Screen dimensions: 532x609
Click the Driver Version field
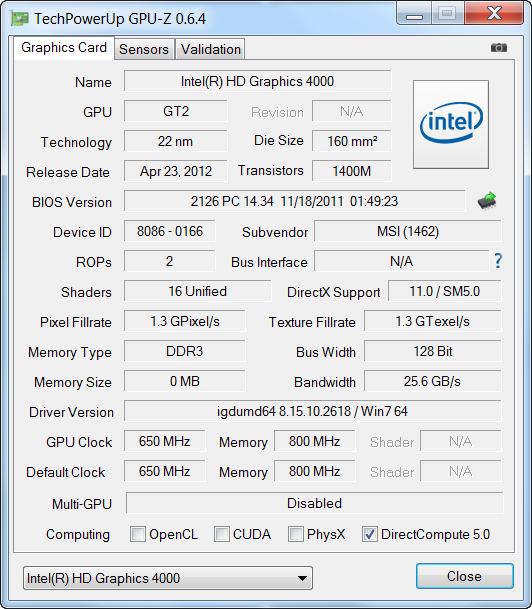(x=313, y=411)
